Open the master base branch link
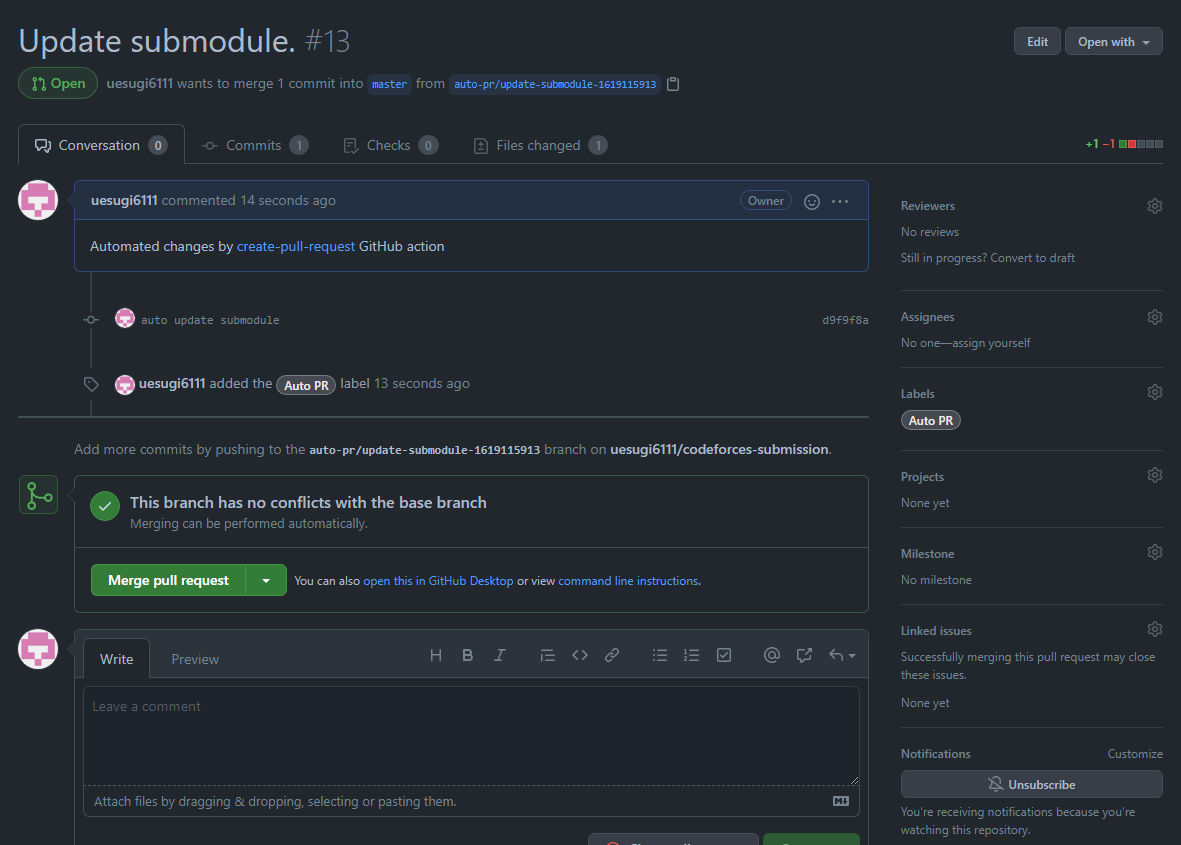 tap(389, 84)
